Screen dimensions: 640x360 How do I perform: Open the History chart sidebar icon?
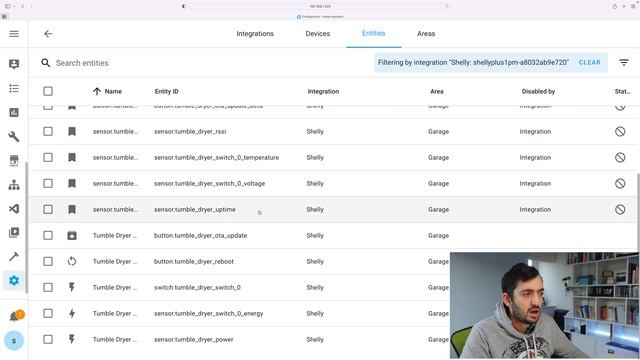click(x=14, y=112)
